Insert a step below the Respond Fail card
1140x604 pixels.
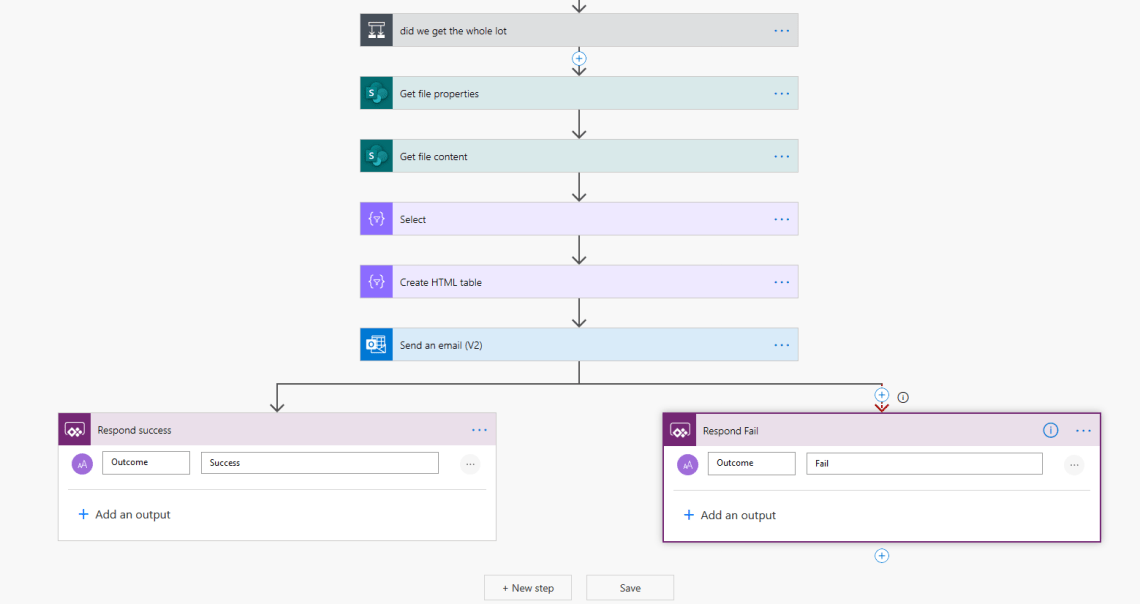881,556
